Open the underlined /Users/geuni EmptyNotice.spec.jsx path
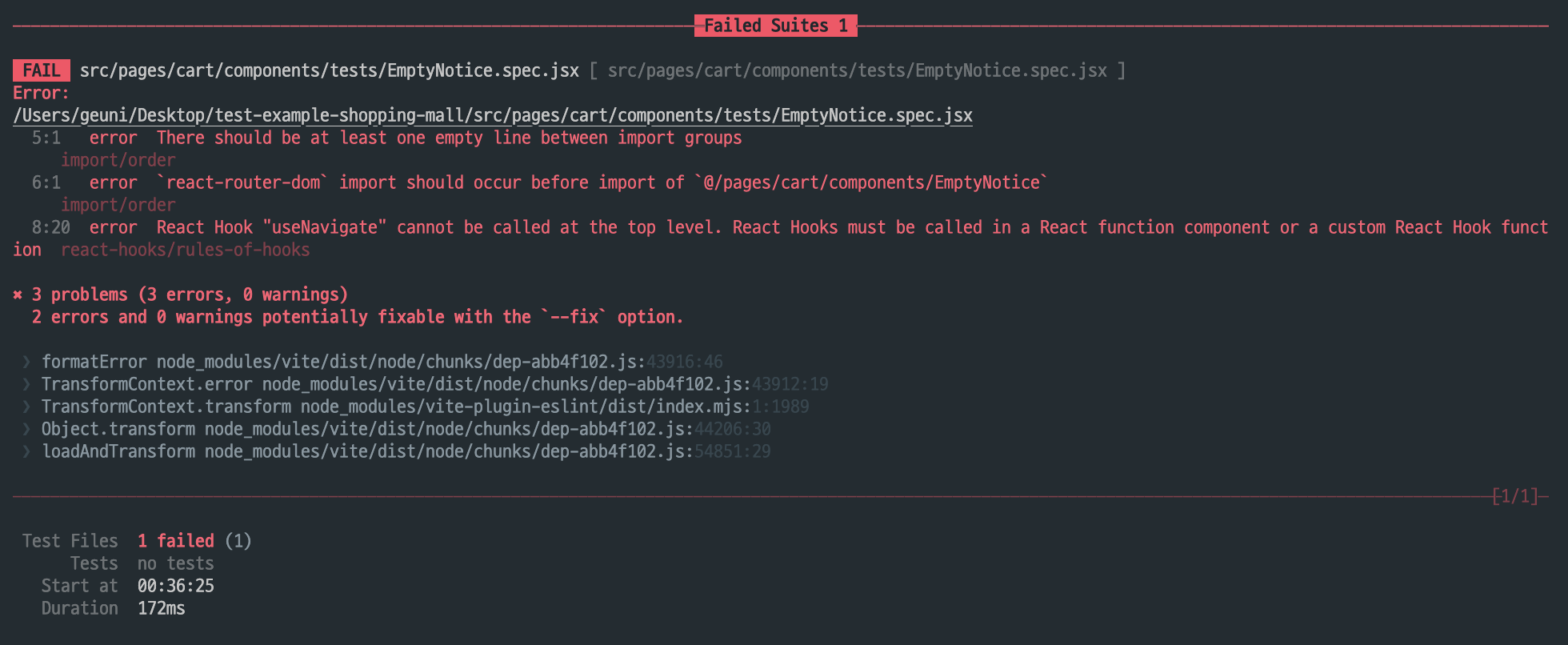Image resolution: width=1568 pixels, height=645 pixels. (x=493, y=115)
